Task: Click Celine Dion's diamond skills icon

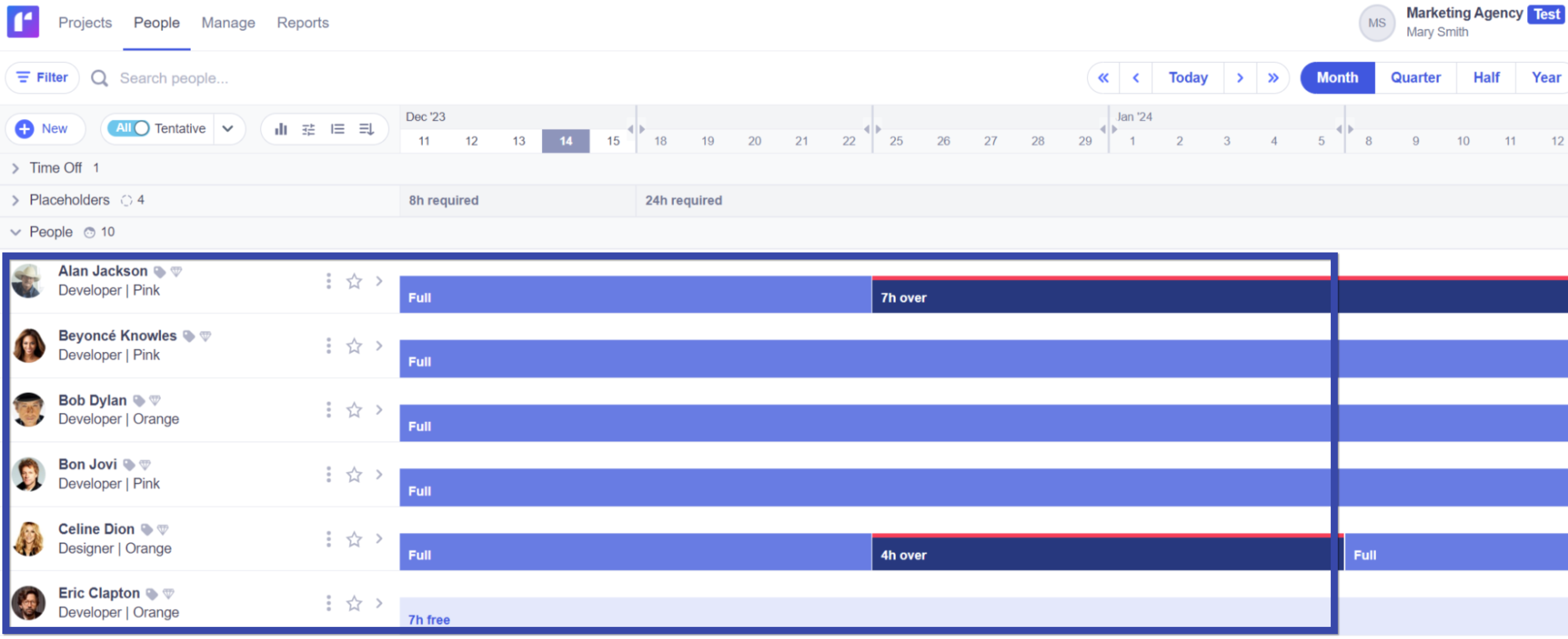Action: [163, 530]
